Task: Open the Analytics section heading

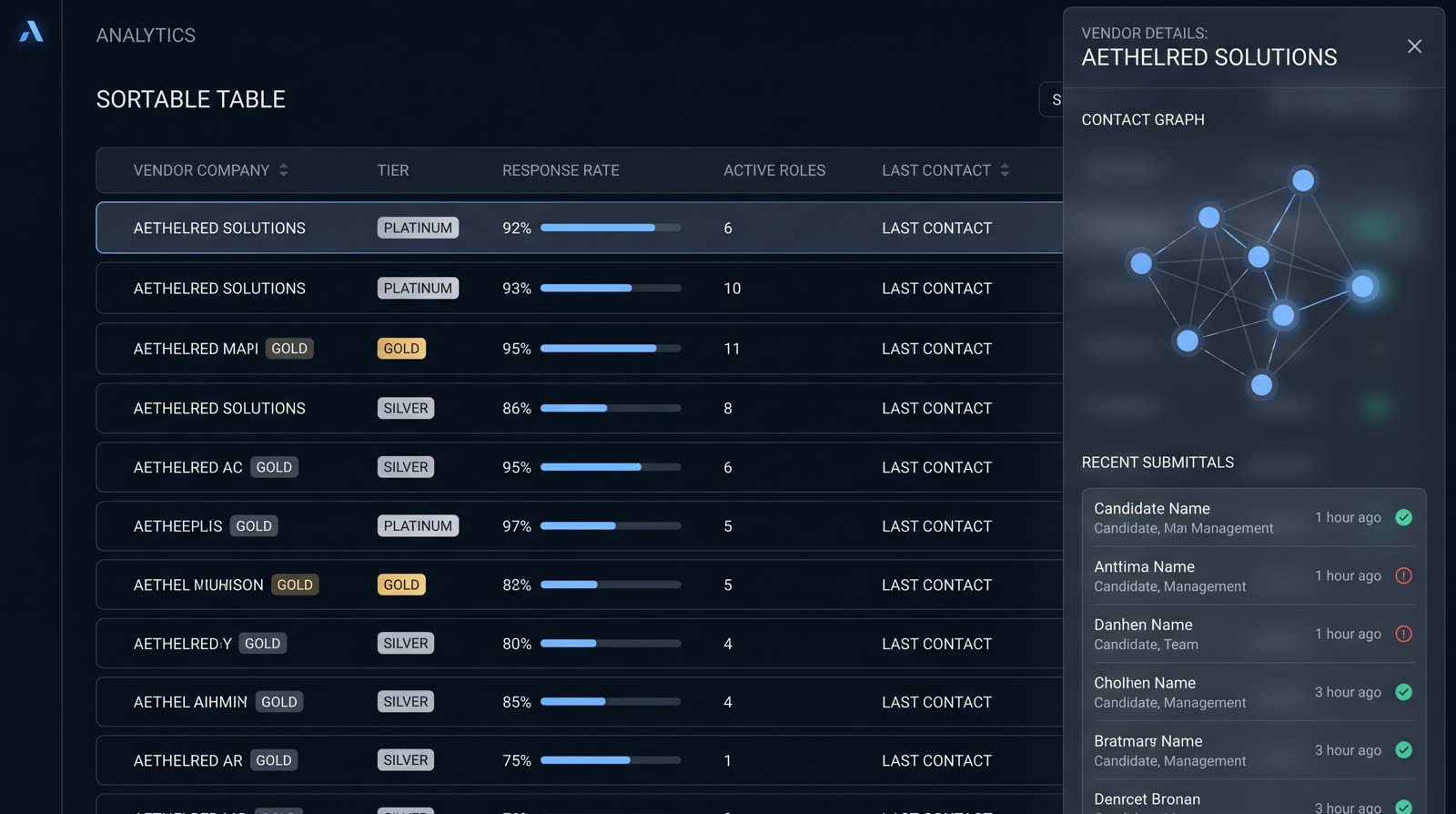Action: (146, 36)
